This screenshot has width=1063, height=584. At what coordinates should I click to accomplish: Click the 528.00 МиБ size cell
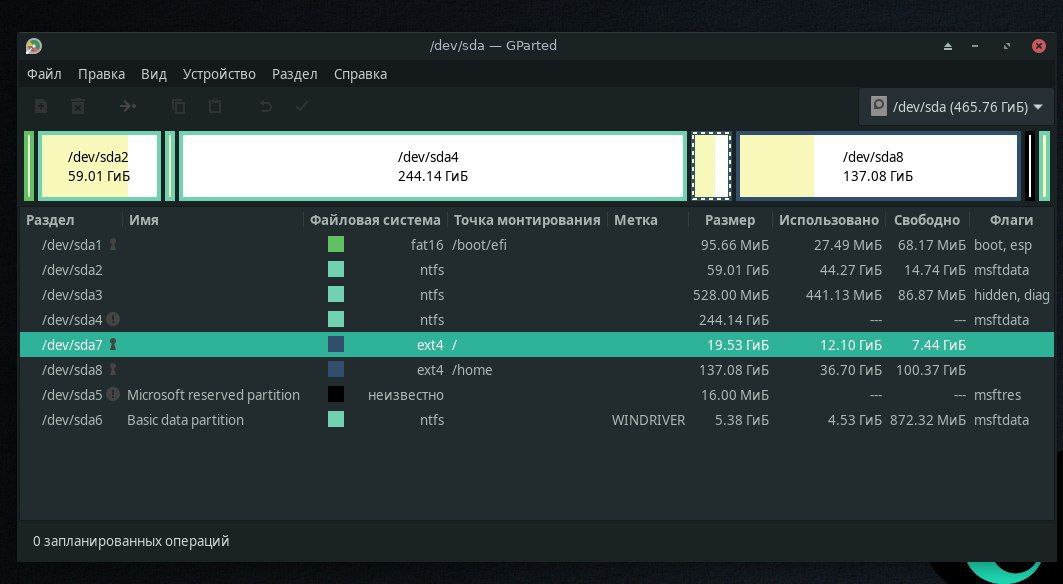[x=731, y=295]
